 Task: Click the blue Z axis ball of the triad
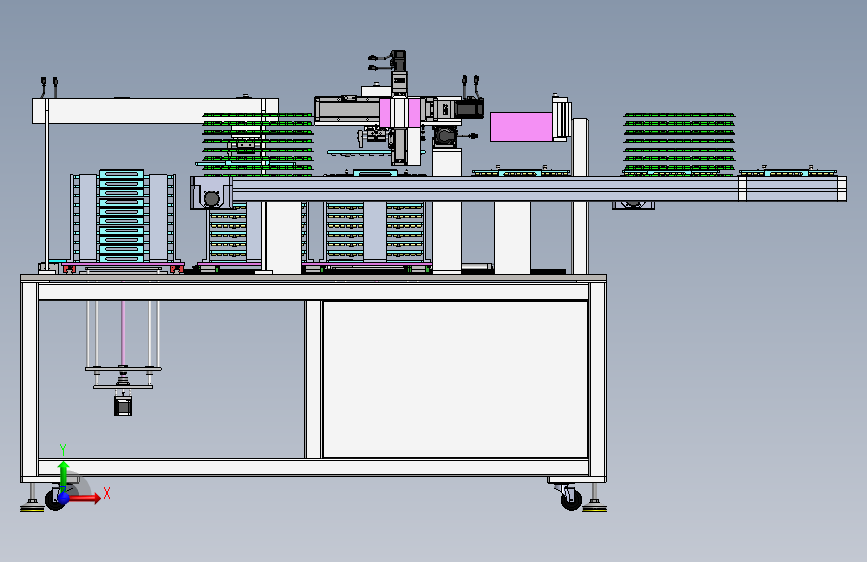click(64, 498)
